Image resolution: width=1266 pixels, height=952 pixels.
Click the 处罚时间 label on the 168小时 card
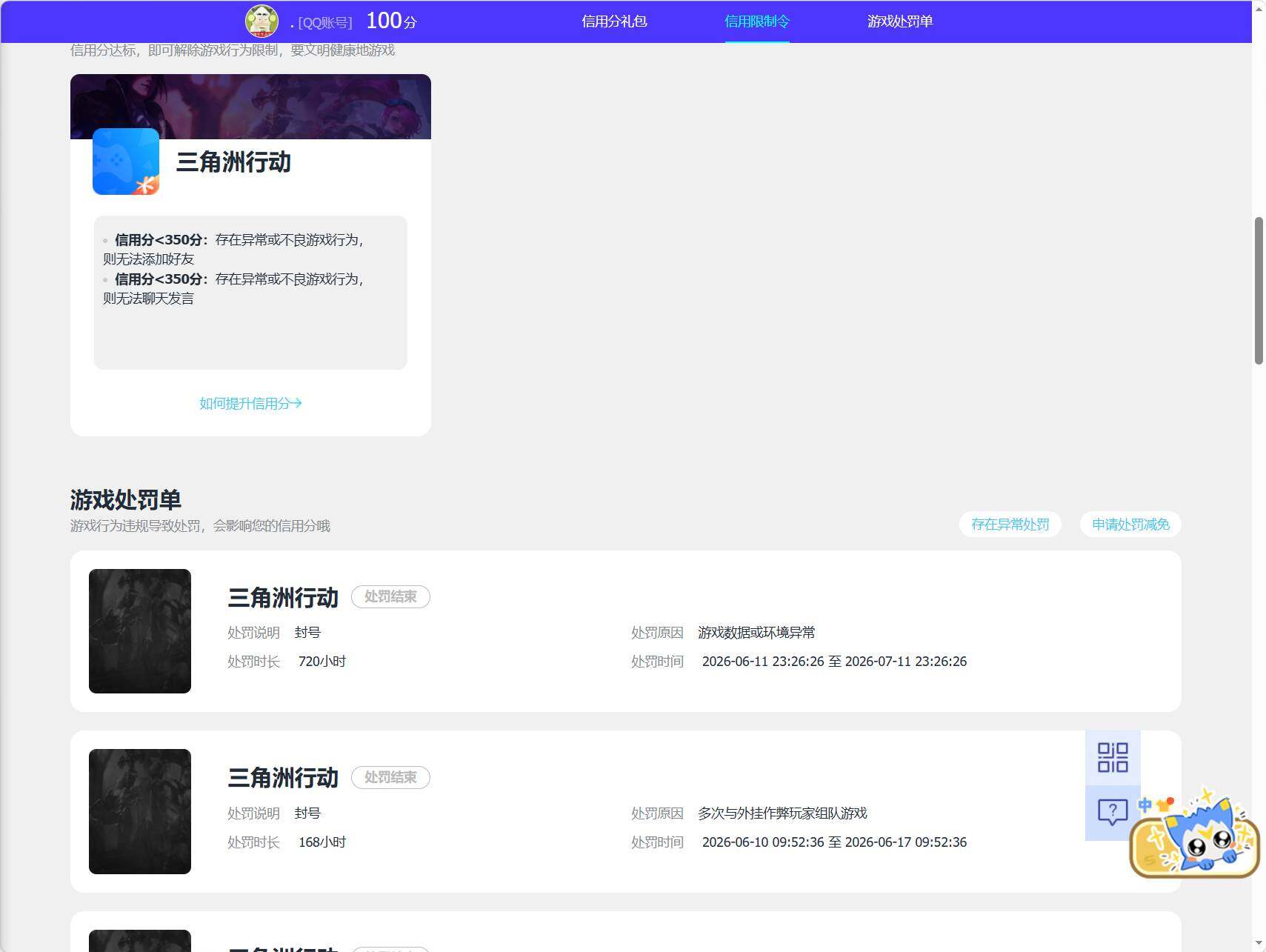[x=657, y=842]
